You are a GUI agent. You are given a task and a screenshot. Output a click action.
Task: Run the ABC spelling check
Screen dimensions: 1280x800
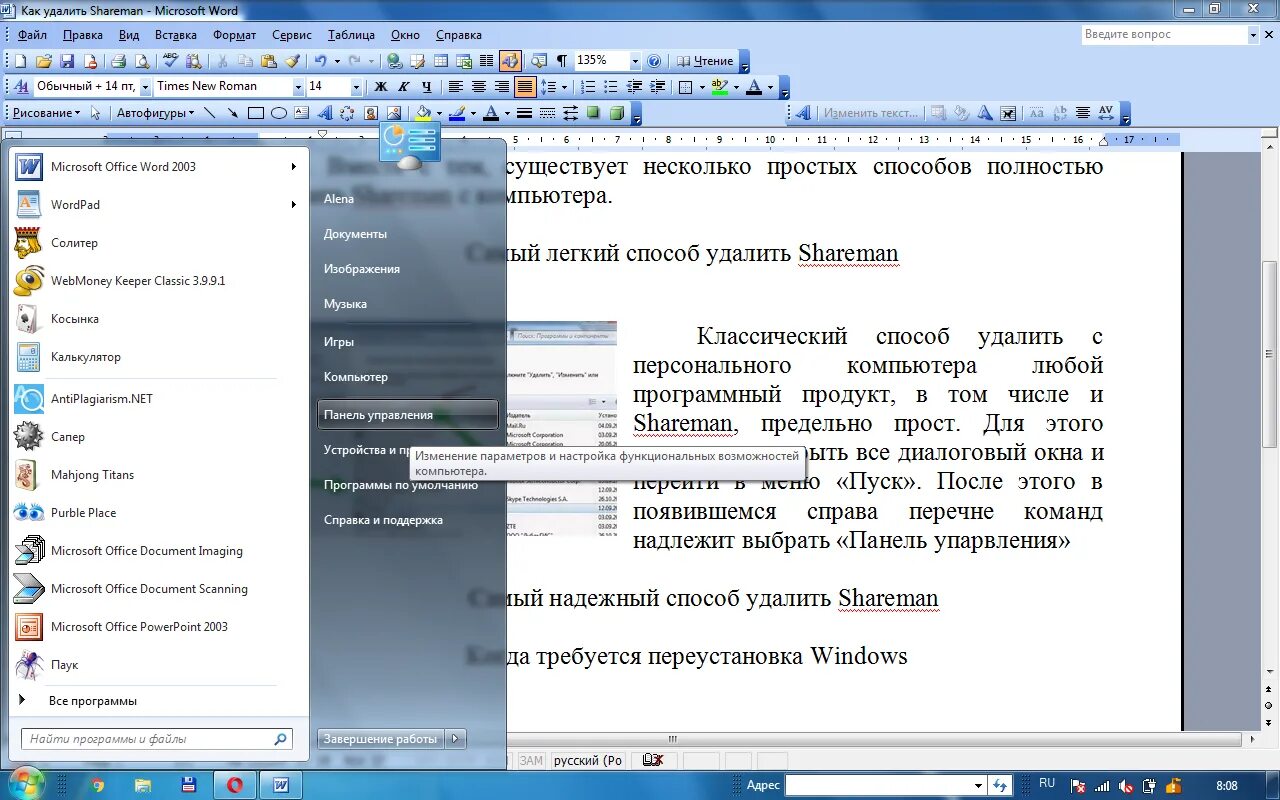pos(170,61)
